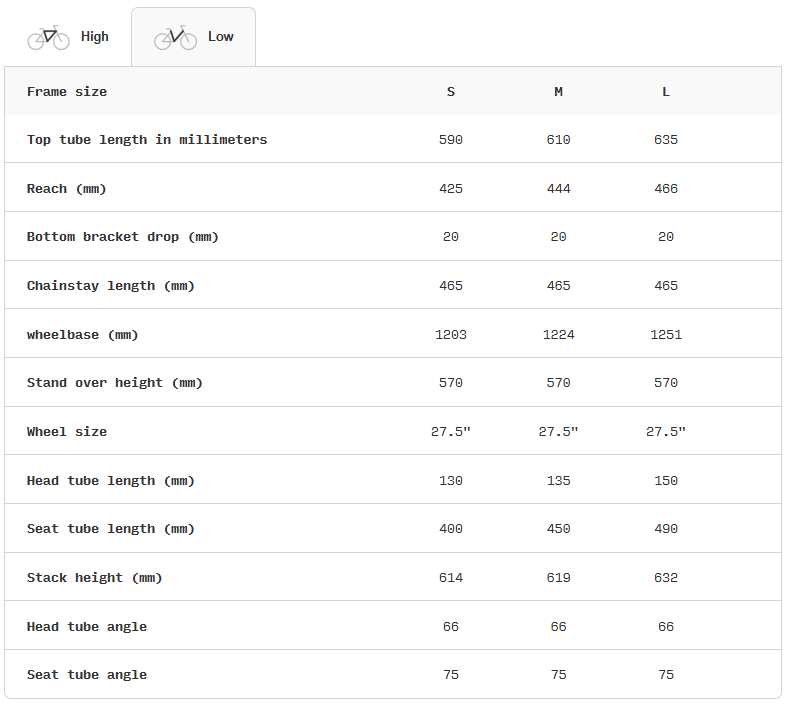Viewport: 790px width, 704px height.
Task: Select the Stack height value 619
Action: coord(558,578)
